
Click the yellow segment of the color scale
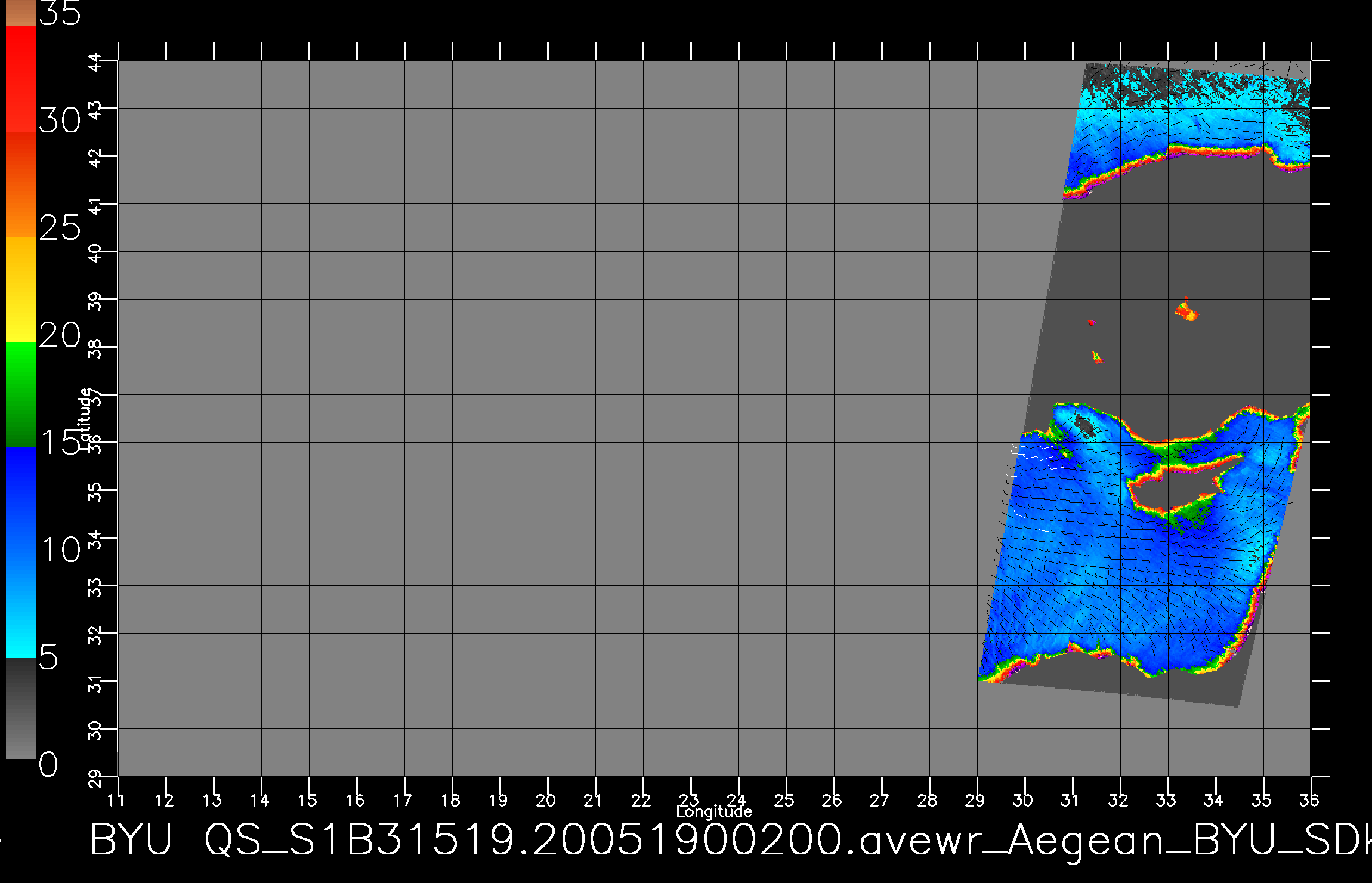click(x=20, y=290)
